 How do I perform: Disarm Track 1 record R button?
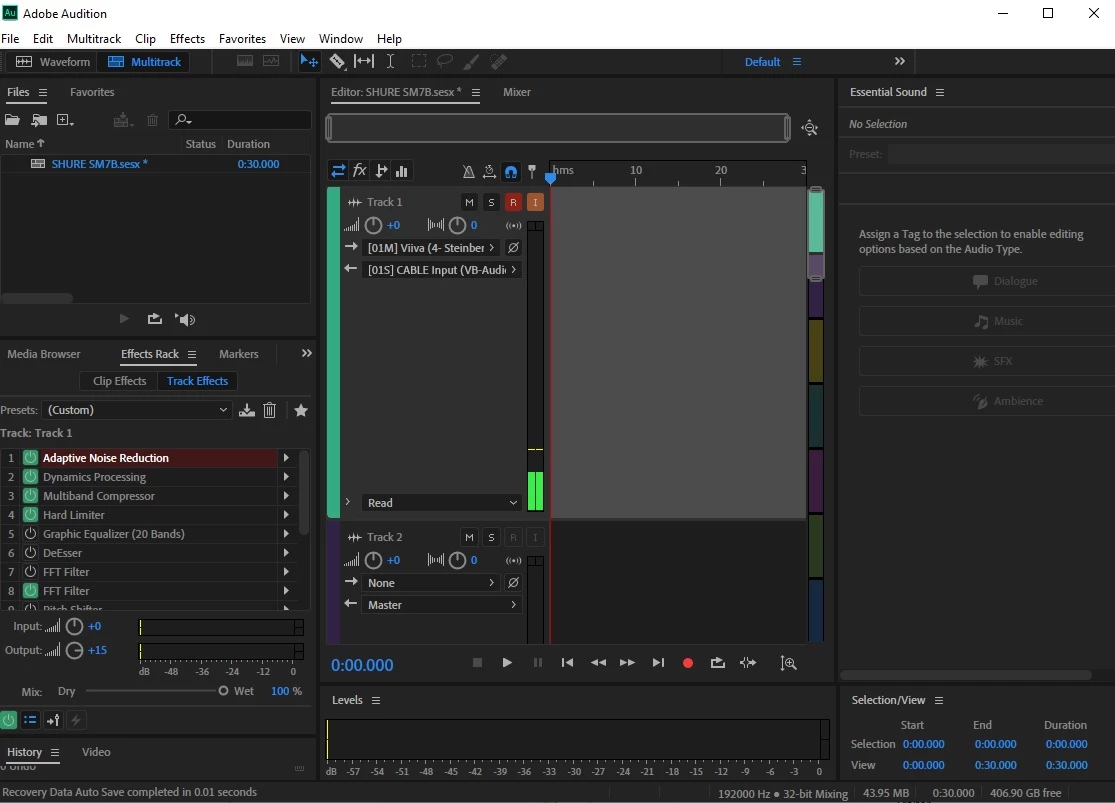tap(513, 202)
